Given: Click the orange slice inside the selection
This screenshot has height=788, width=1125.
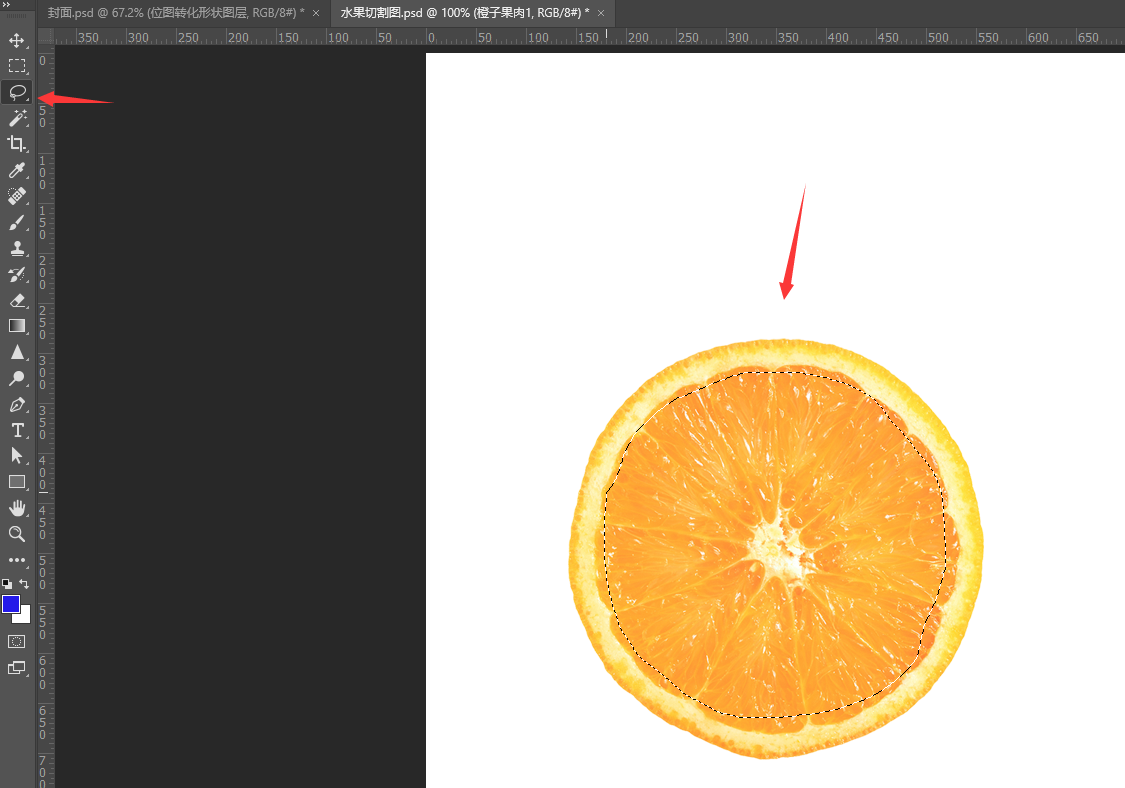Looking at the screenshot, I should click(775, 545).
